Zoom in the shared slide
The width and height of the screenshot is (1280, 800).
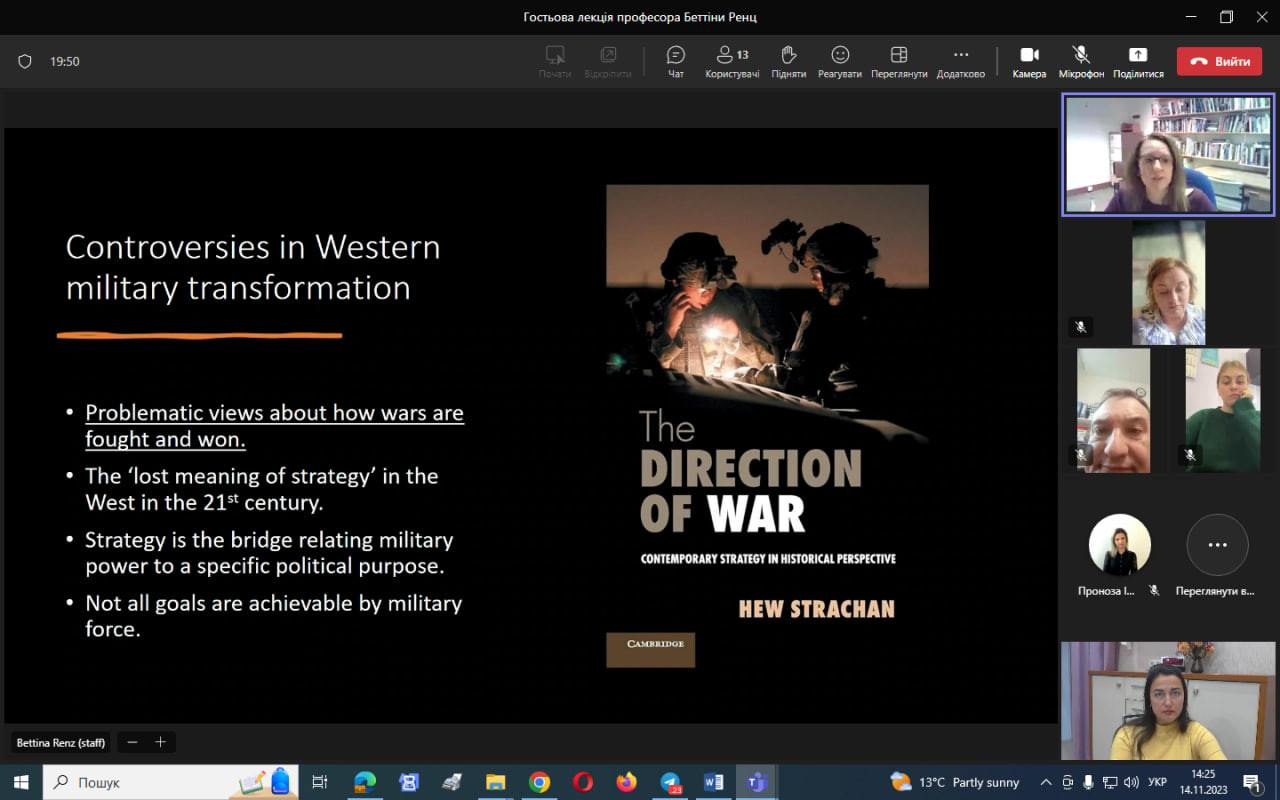[x=159, y=742]
